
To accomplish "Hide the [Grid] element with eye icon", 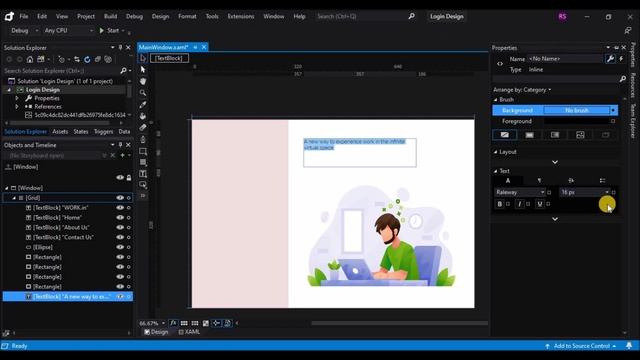I will [x=120, y=198].
